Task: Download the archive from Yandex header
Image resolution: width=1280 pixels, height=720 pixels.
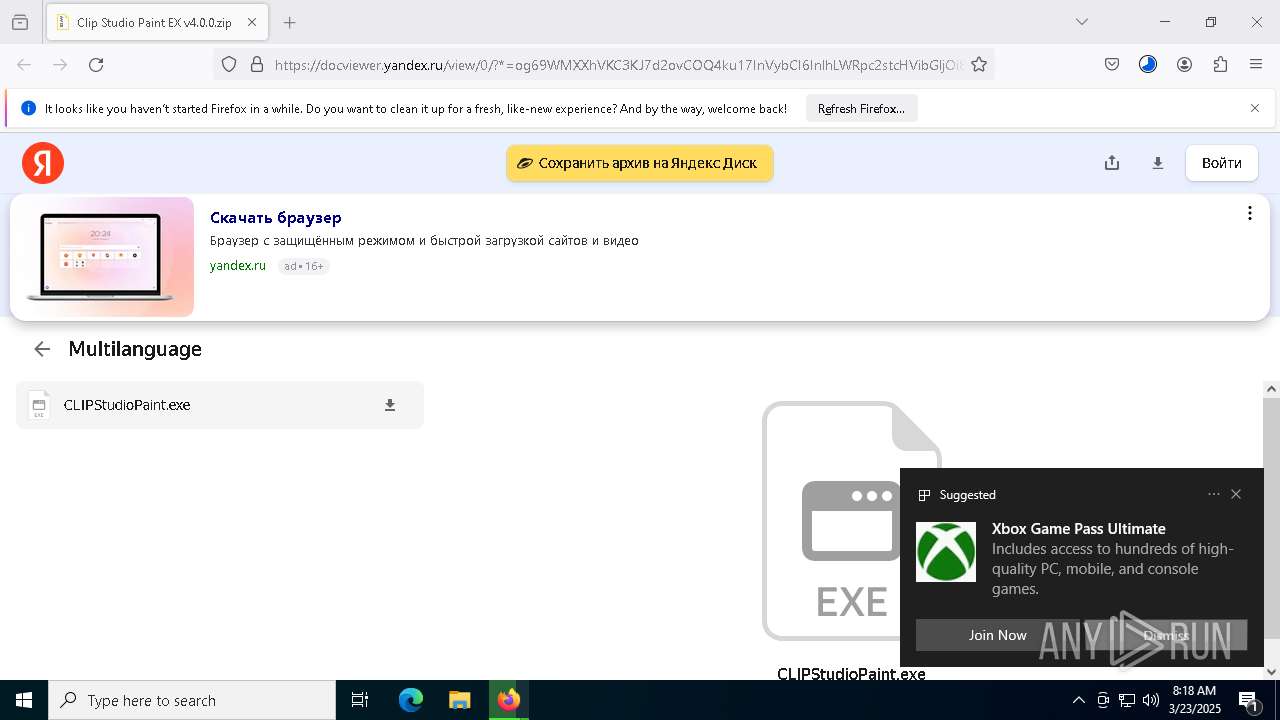Action: click(1158, 163)
